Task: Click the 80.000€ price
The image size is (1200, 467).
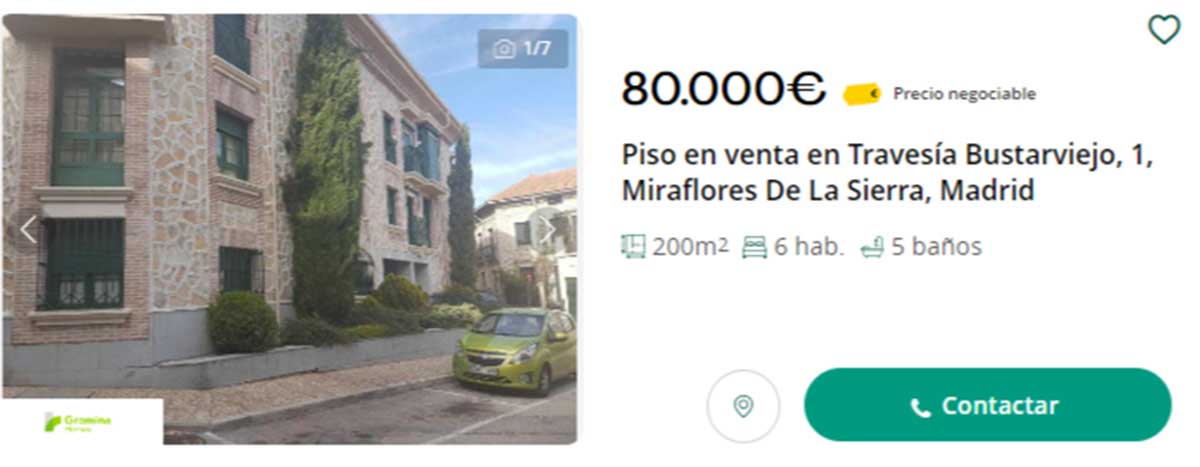Action: pyautogui.click(x=724, y=90)
